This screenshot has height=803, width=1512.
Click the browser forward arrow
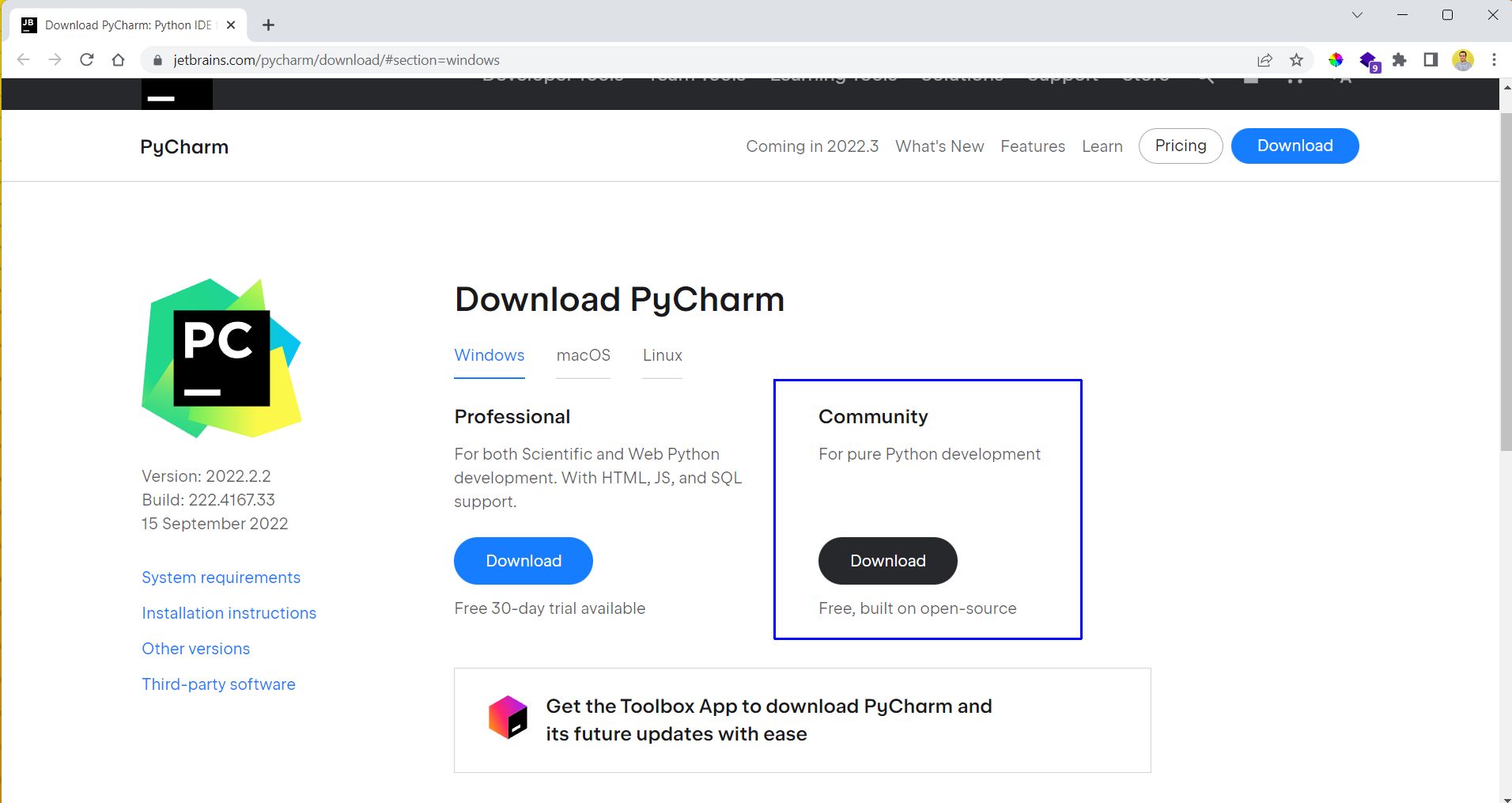(55, 59)
